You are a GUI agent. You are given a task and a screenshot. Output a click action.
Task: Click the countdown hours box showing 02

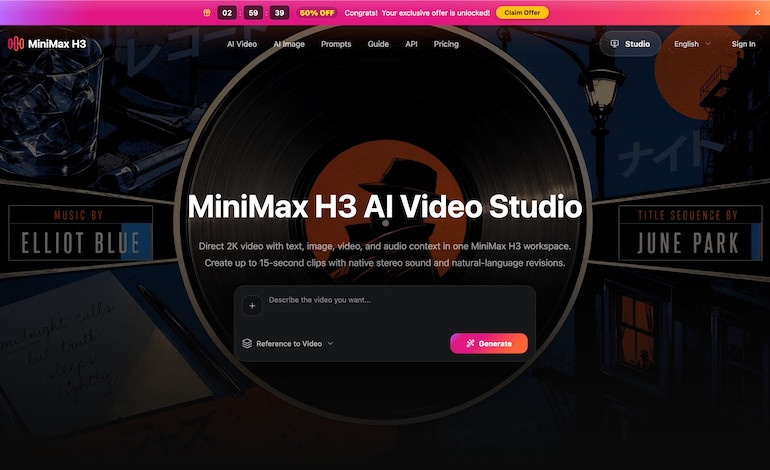227,13
